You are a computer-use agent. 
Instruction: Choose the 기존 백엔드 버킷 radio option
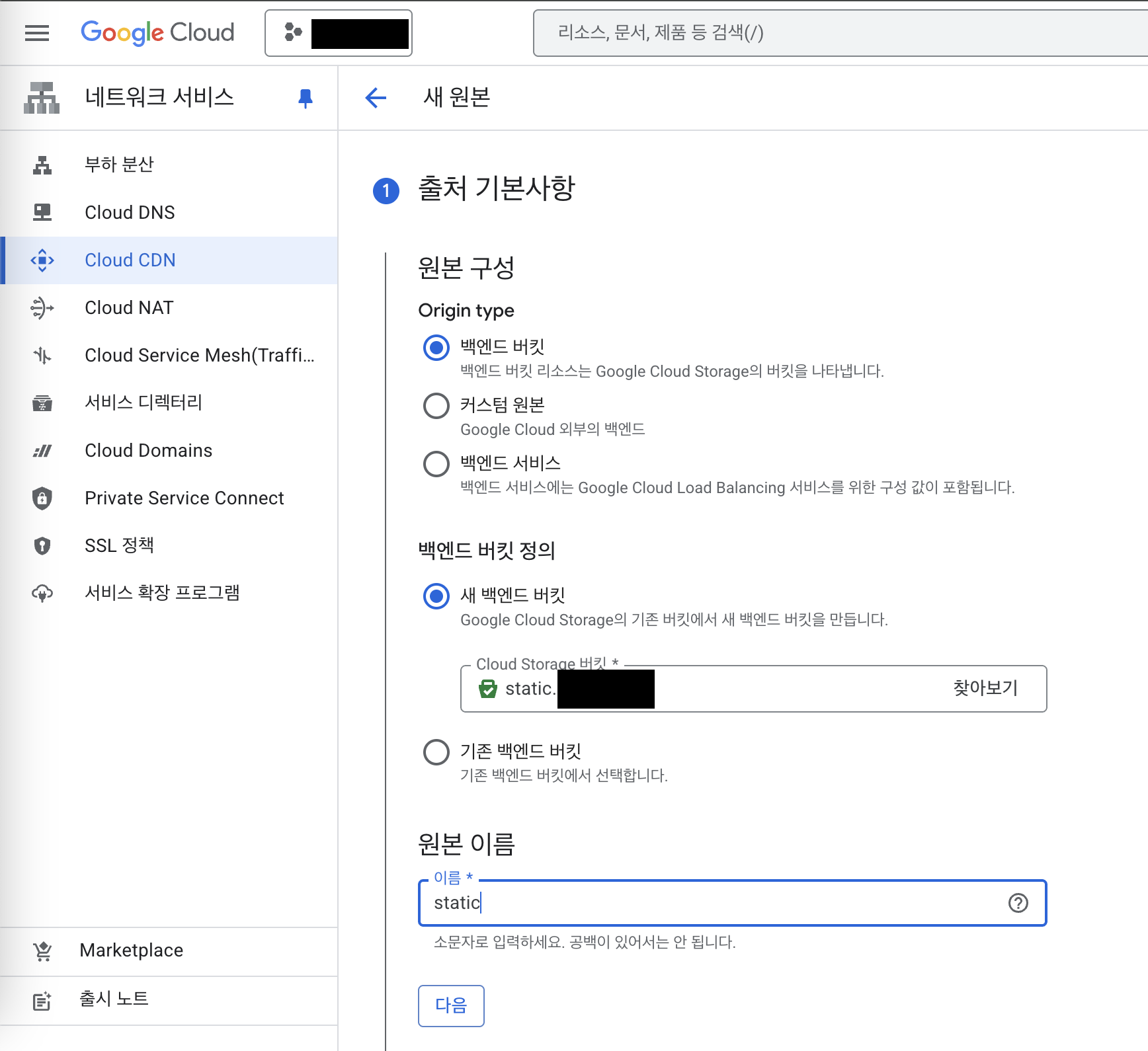tap(436, 752)
